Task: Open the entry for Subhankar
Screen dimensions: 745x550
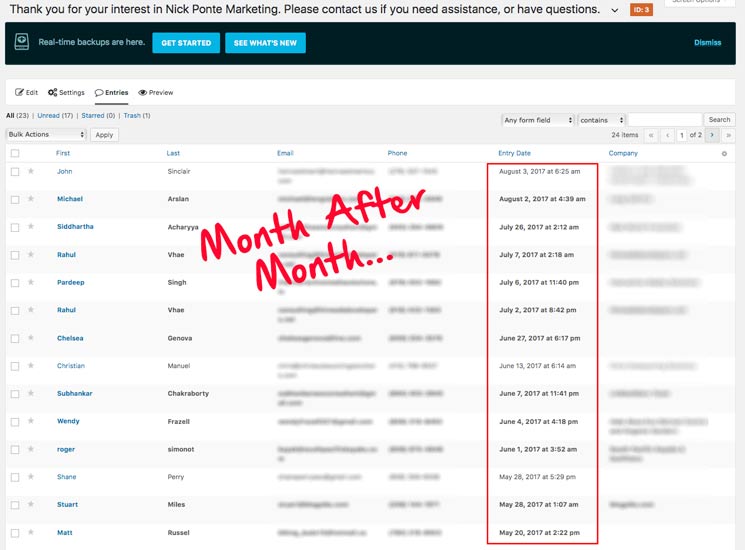Action: tap(75, 393)
